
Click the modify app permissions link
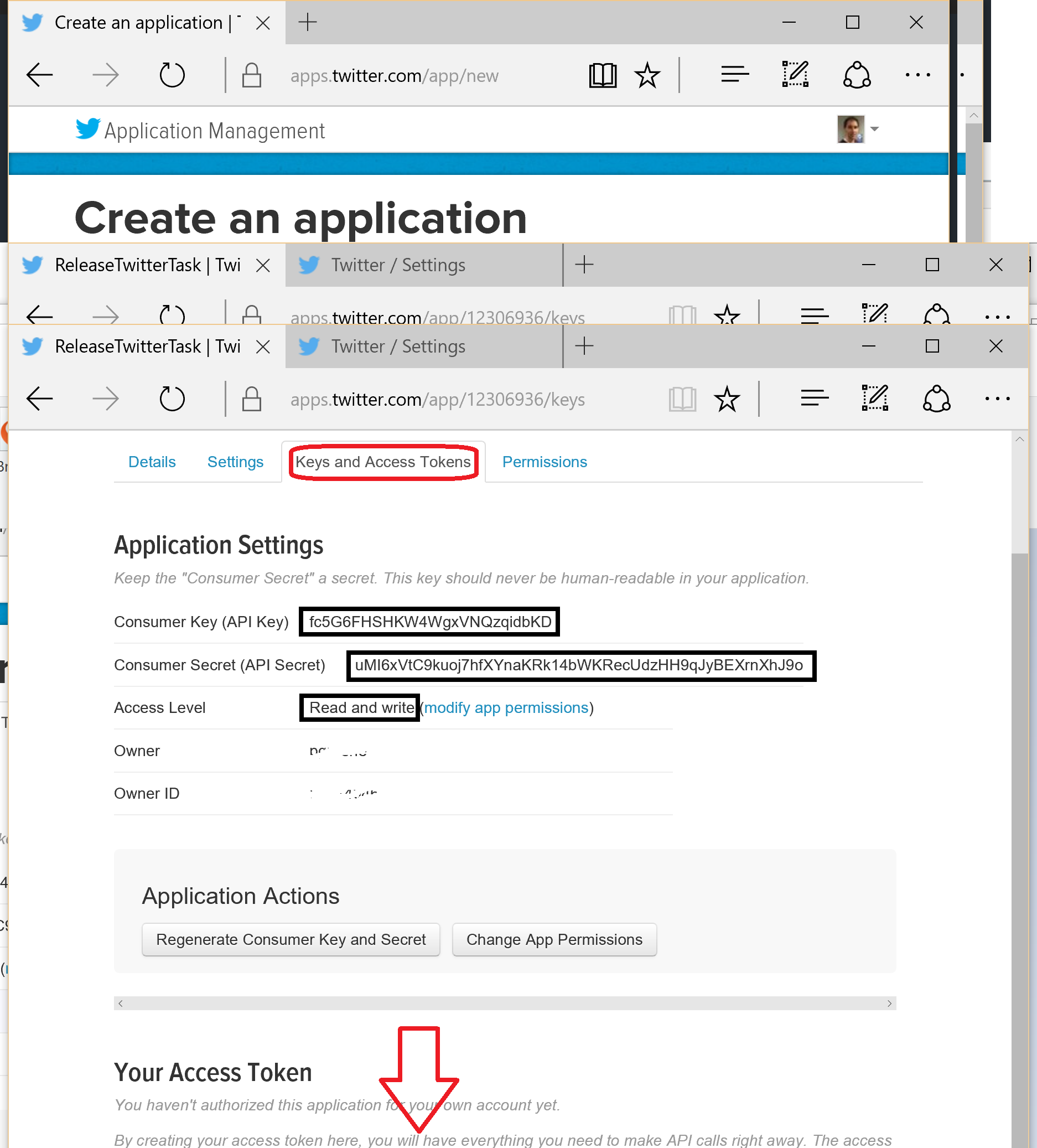506,707
